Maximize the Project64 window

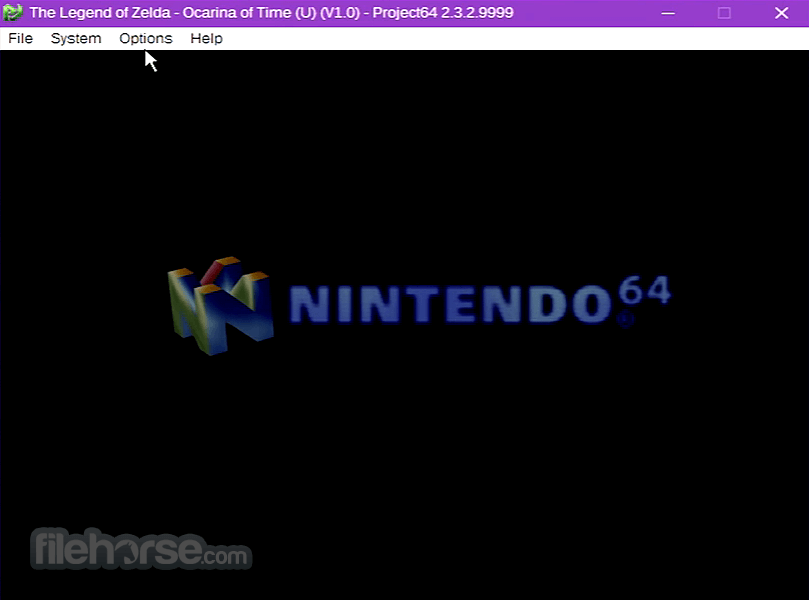pyautogui.click(x=724, y=13)
